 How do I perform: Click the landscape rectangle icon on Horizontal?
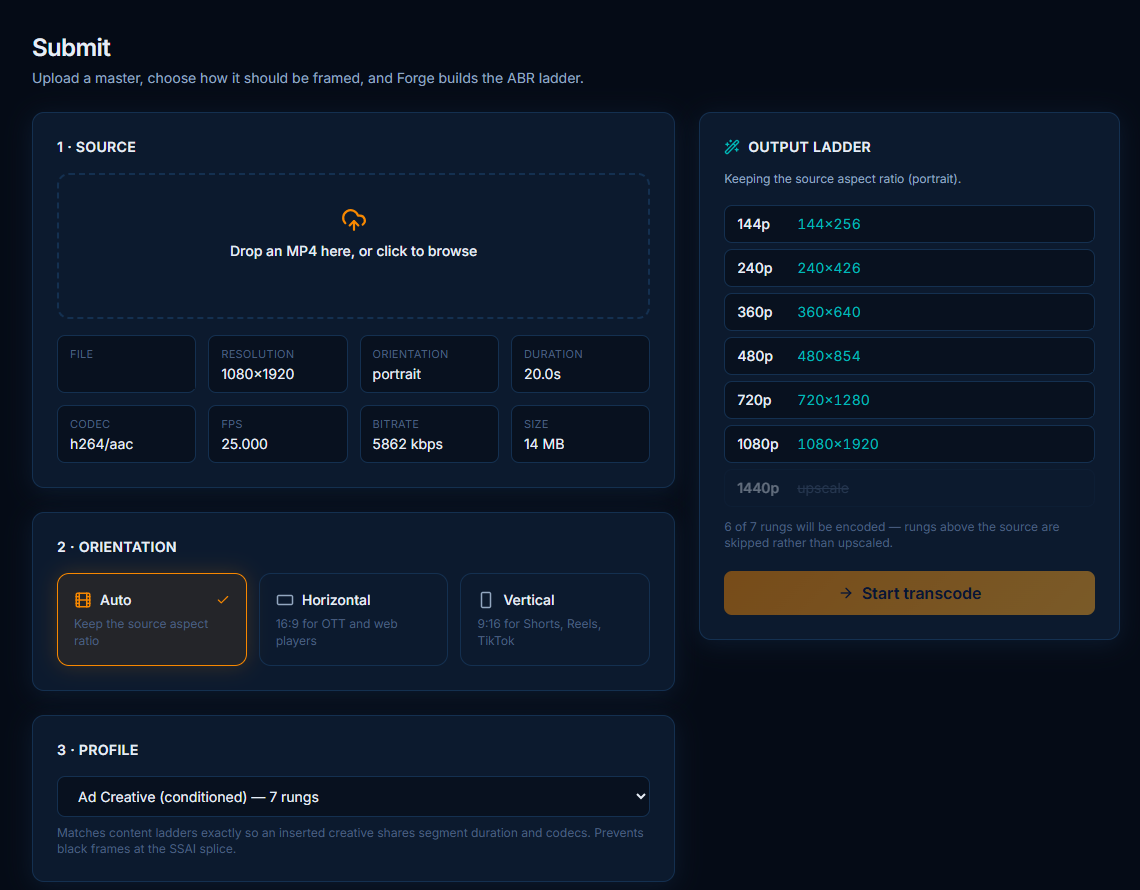click(x=285, y=600)
